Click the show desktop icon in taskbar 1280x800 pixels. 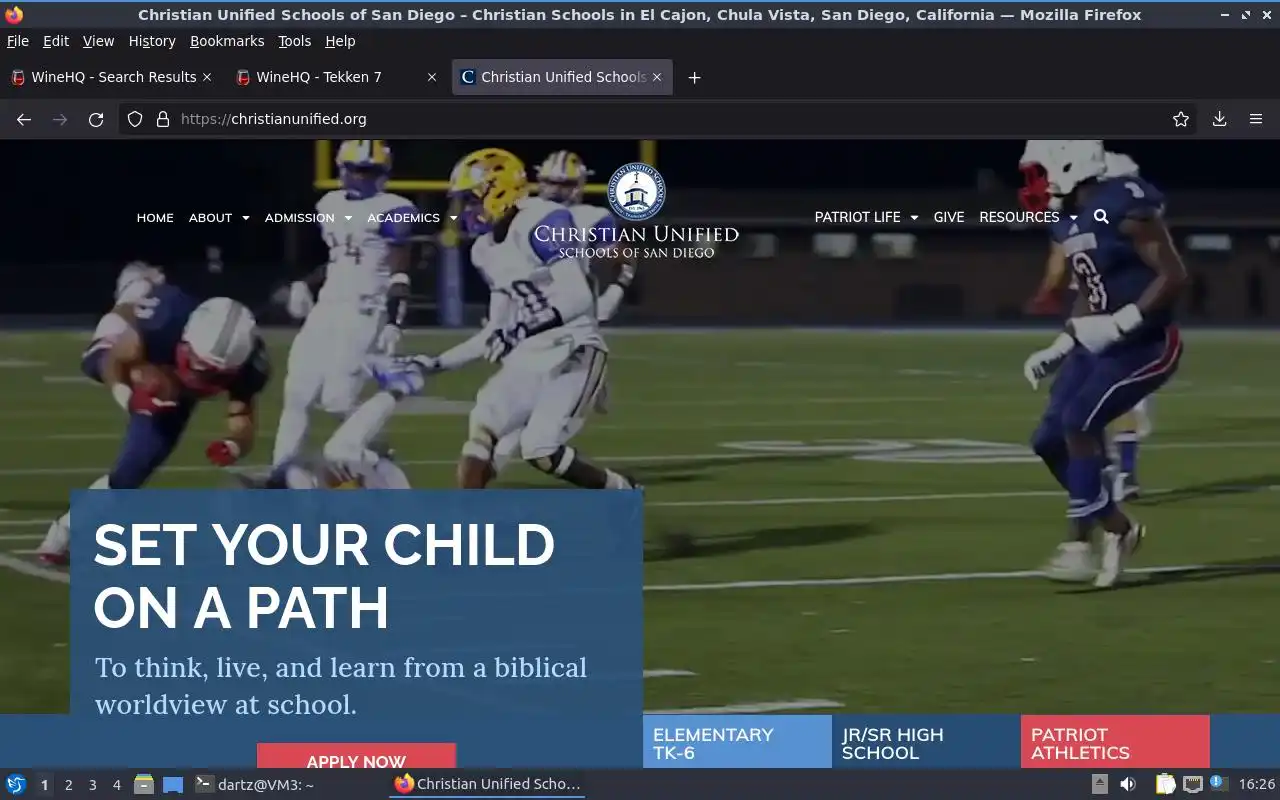[173, 785]
